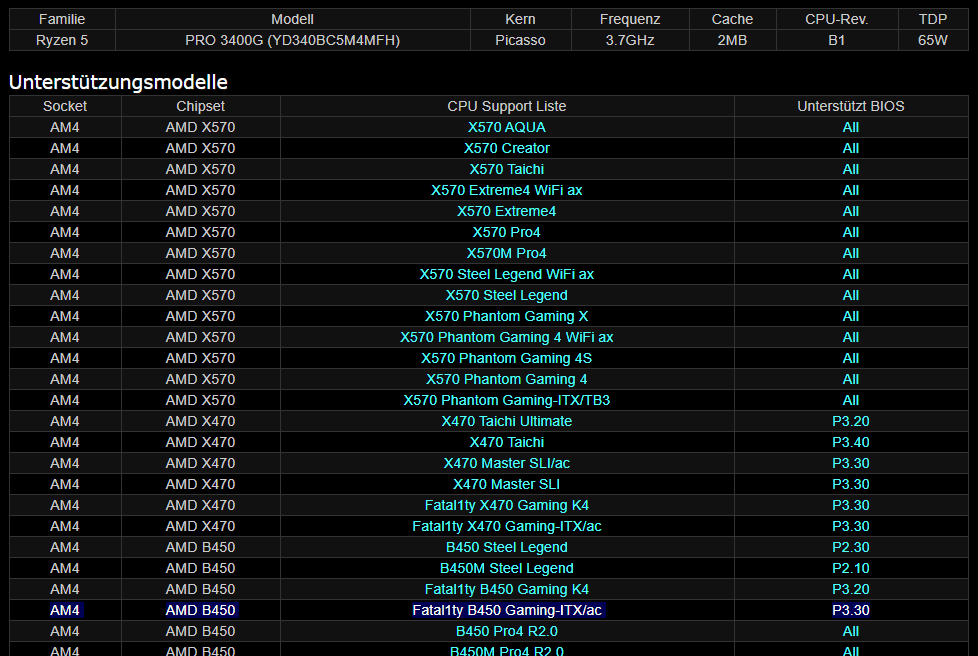The width and height of the screenshot is (978, 656).
Task: Open the X570 Creator link
Action: click(506, 148)
